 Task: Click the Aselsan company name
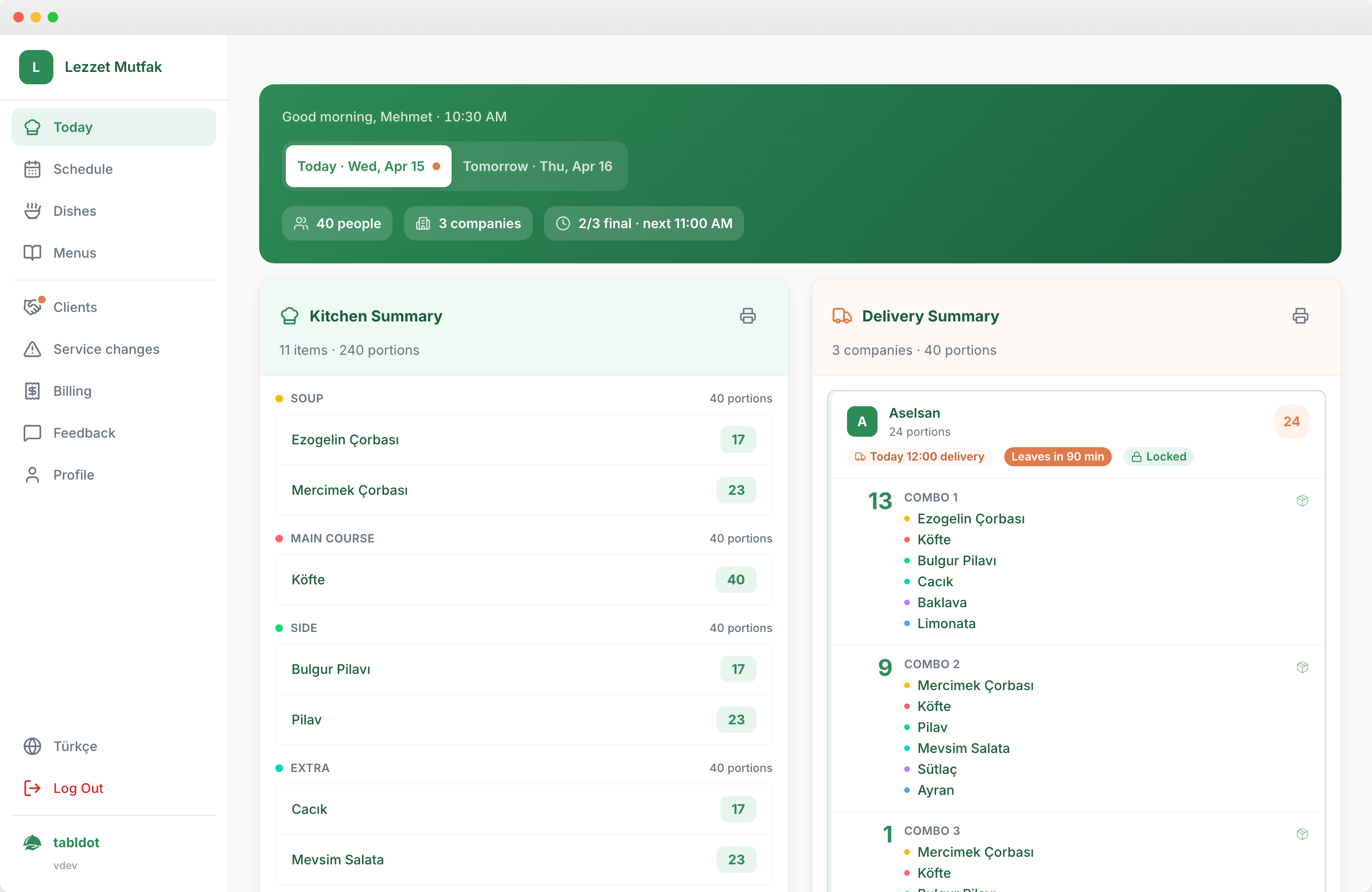[914, 413]
